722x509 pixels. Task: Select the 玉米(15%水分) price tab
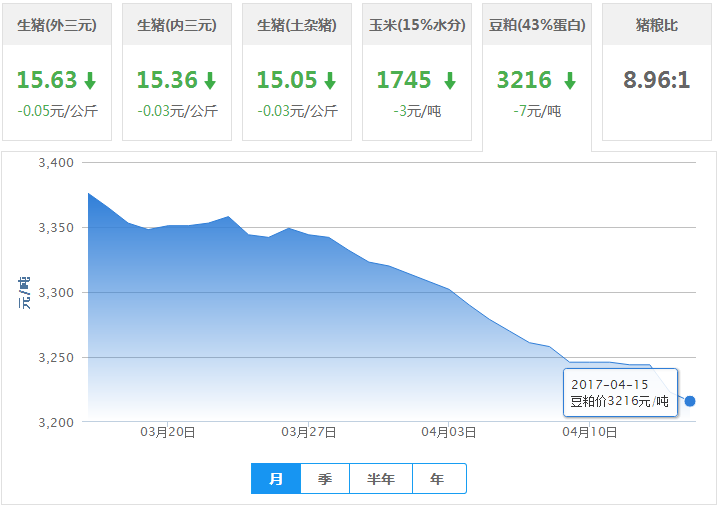417,72
